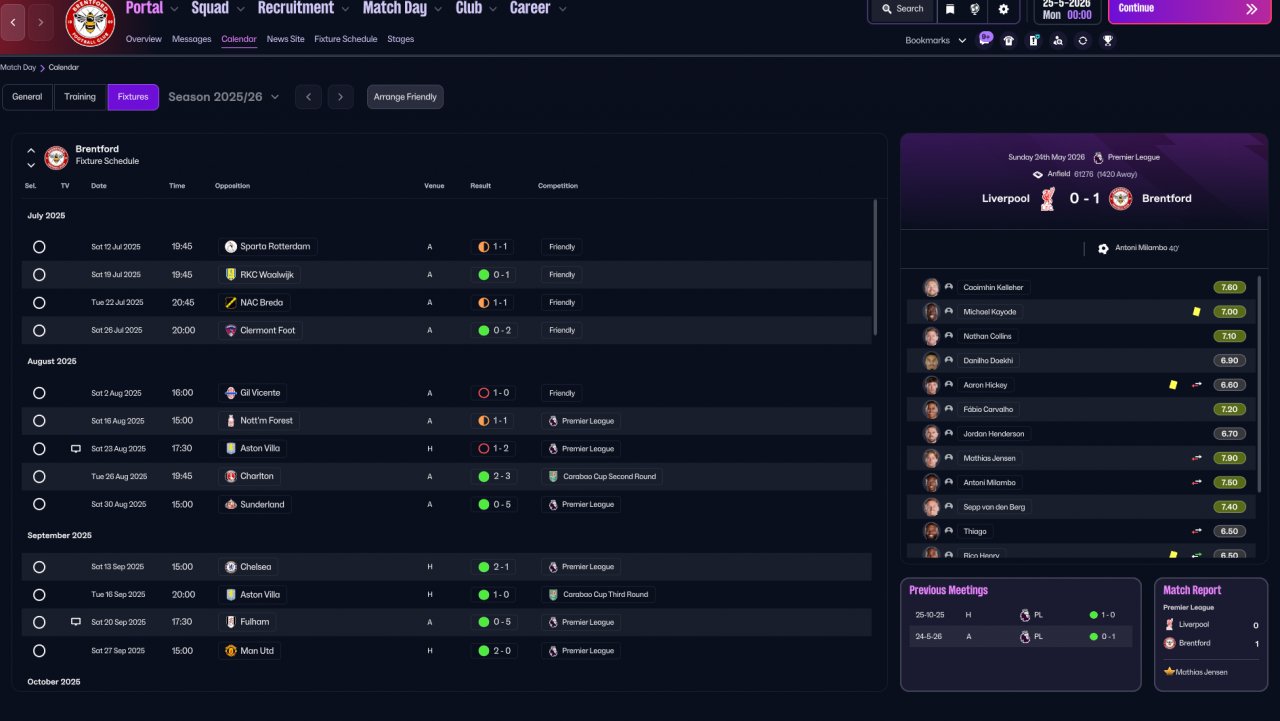This screenshot has width=1280, height=721.
Task: Select the Sparta Rotterdam fixture radio button
Action: click(39, 247)
